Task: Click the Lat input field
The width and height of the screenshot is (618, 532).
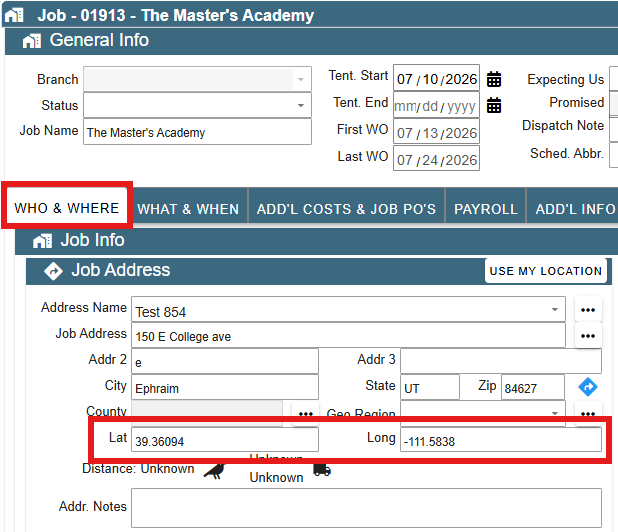Action: point(225,440)
